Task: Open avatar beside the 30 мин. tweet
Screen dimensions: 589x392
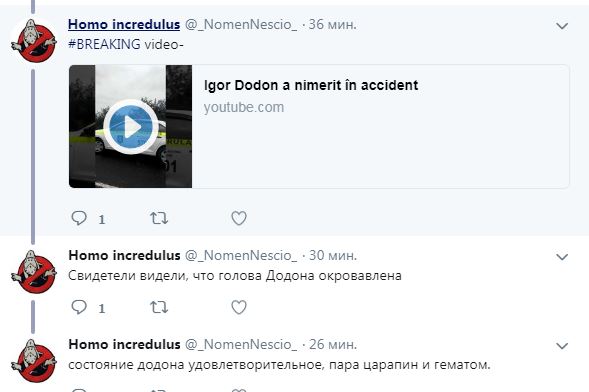Action: click(34, 272)
